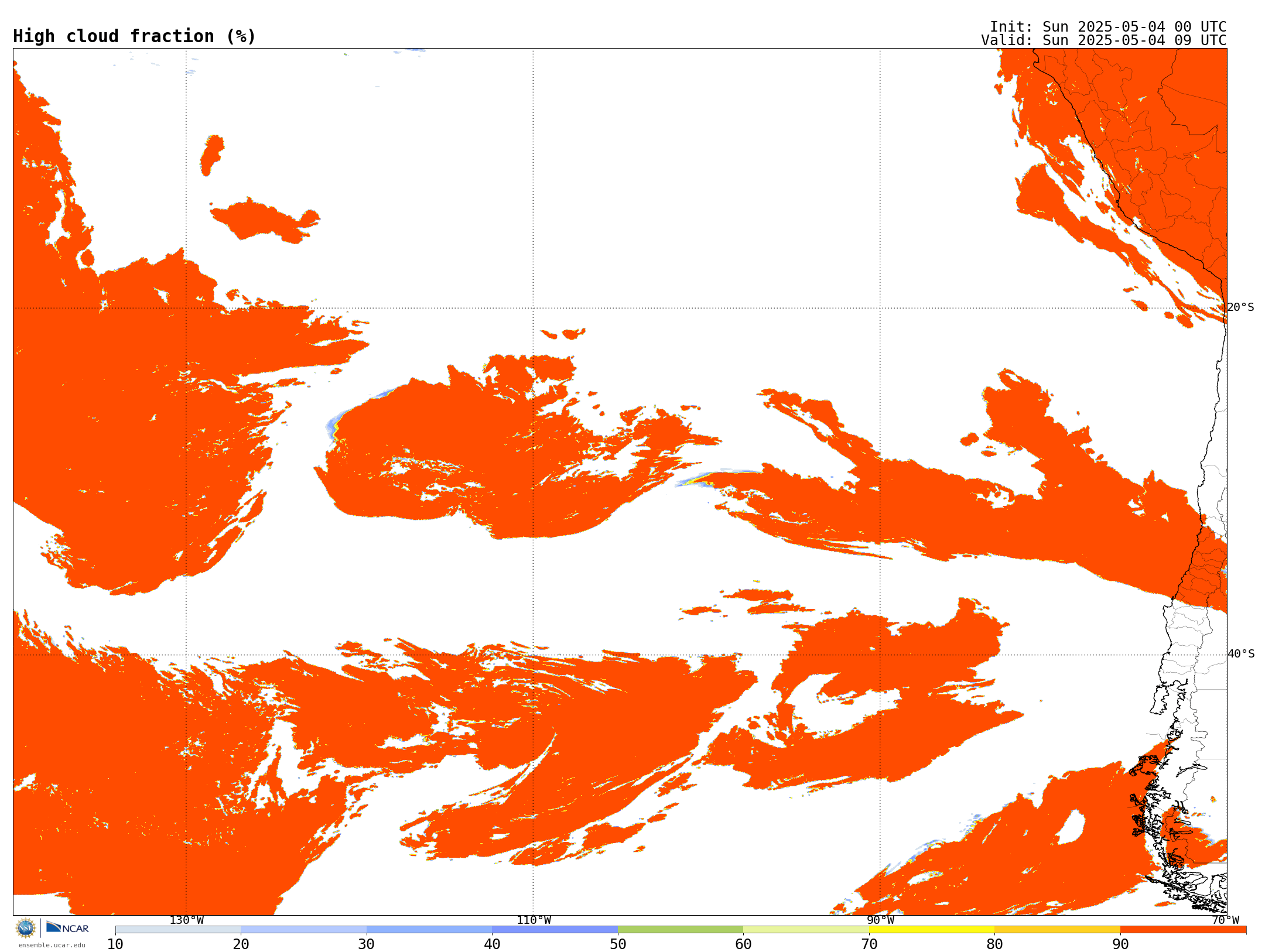Image resolution: width=1265 pixels, height=952 pixels.
Task: Click the 40°S latitude label
Action: pyautogui.click(x=1241, y=654)
